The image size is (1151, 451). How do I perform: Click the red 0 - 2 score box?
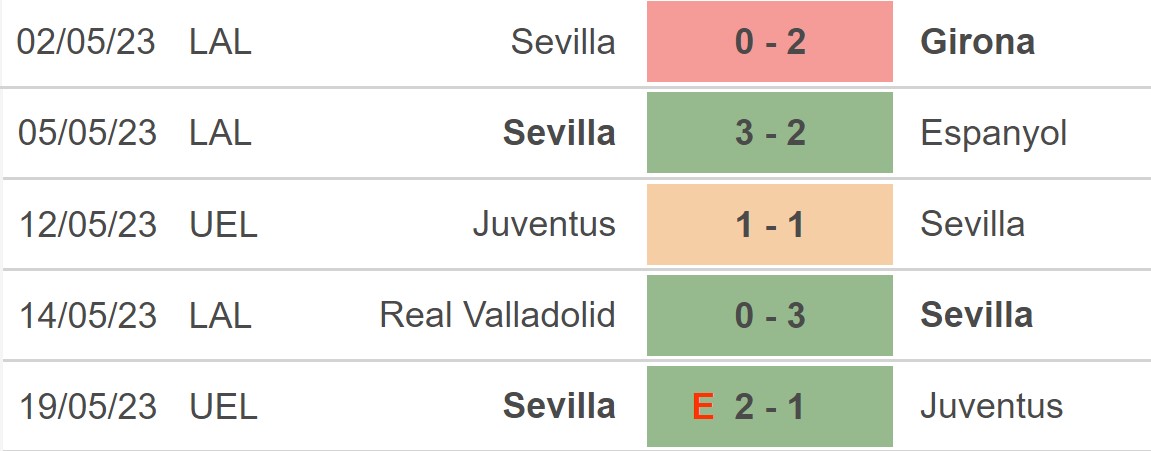(769, 42)
